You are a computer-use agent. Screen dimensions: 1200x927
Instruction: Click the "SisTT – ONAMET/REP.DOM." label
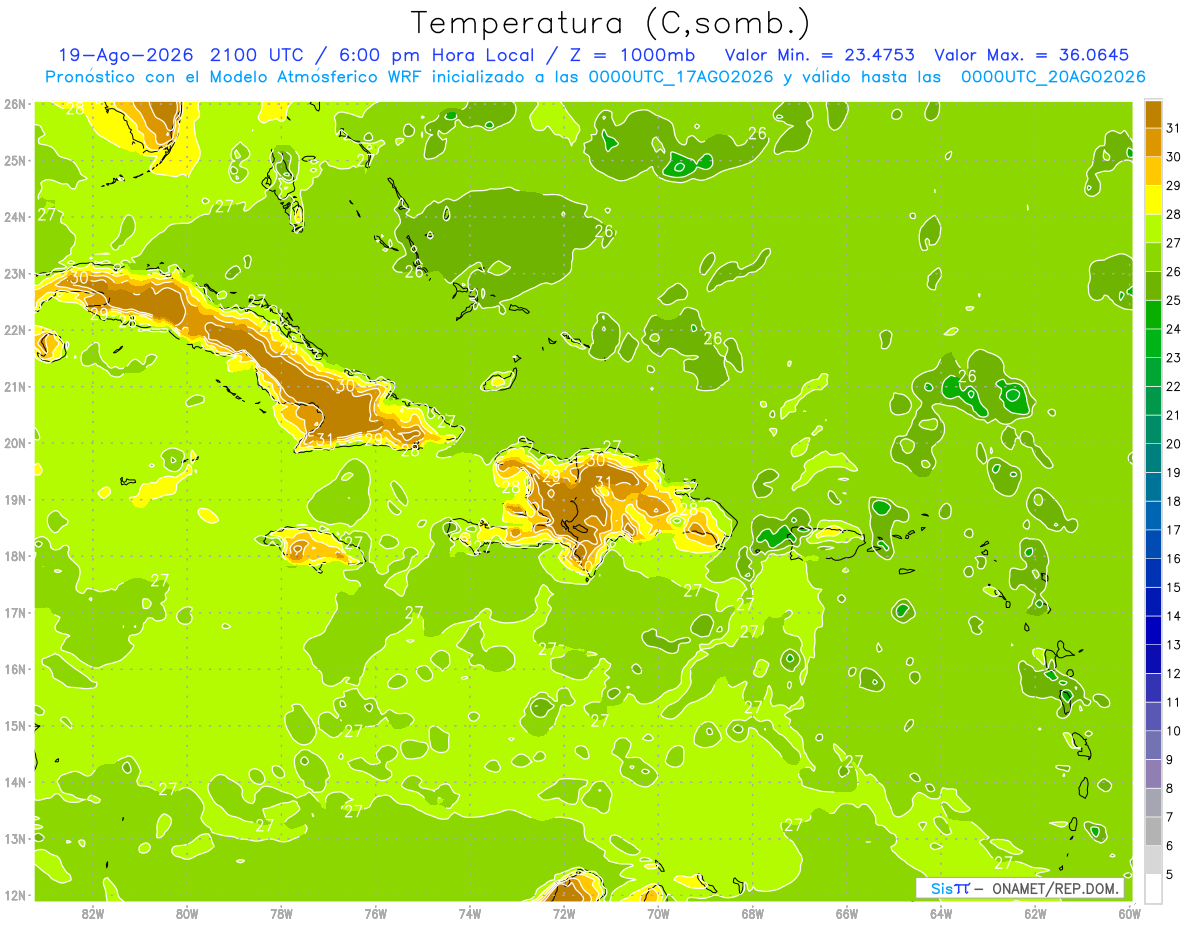pyautogui.click(x=1020, y=888)
